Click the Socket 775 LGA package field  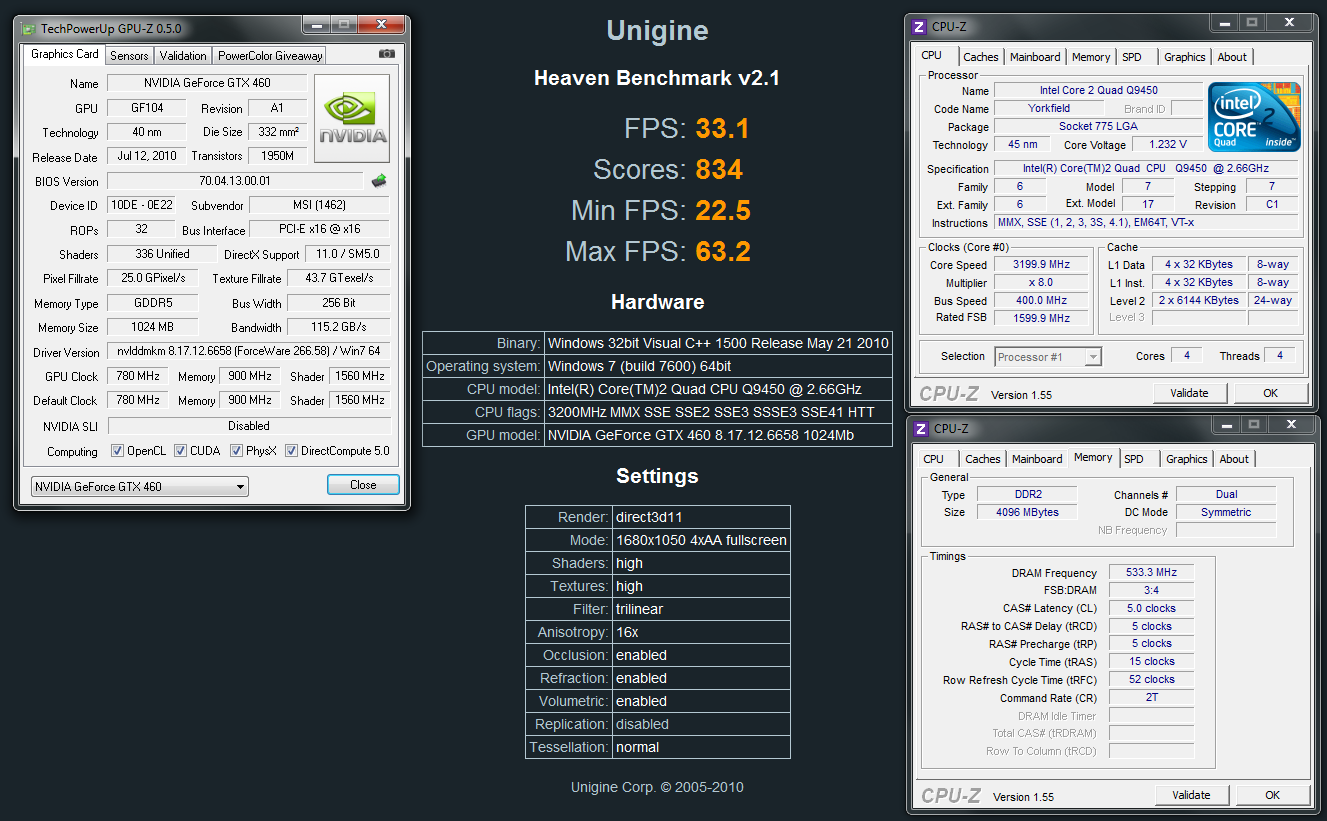point(1099,127)
